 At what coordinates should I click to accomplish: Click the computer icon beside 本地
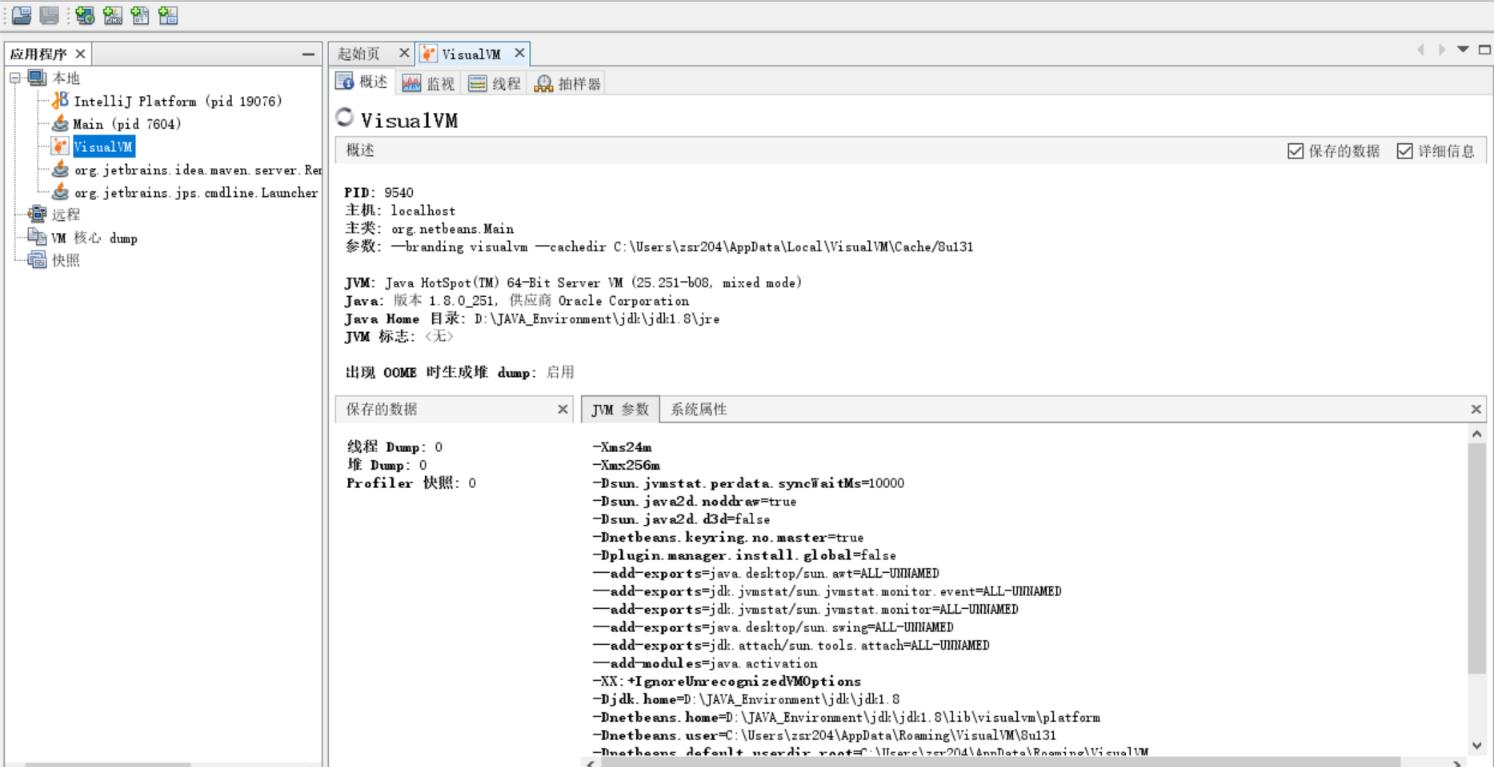pos(36,78)
